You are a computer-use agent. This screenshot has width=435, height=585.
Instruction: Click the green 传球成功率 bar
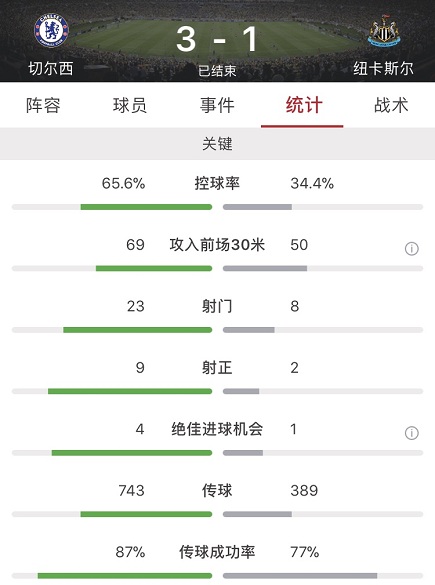point(125,576)
